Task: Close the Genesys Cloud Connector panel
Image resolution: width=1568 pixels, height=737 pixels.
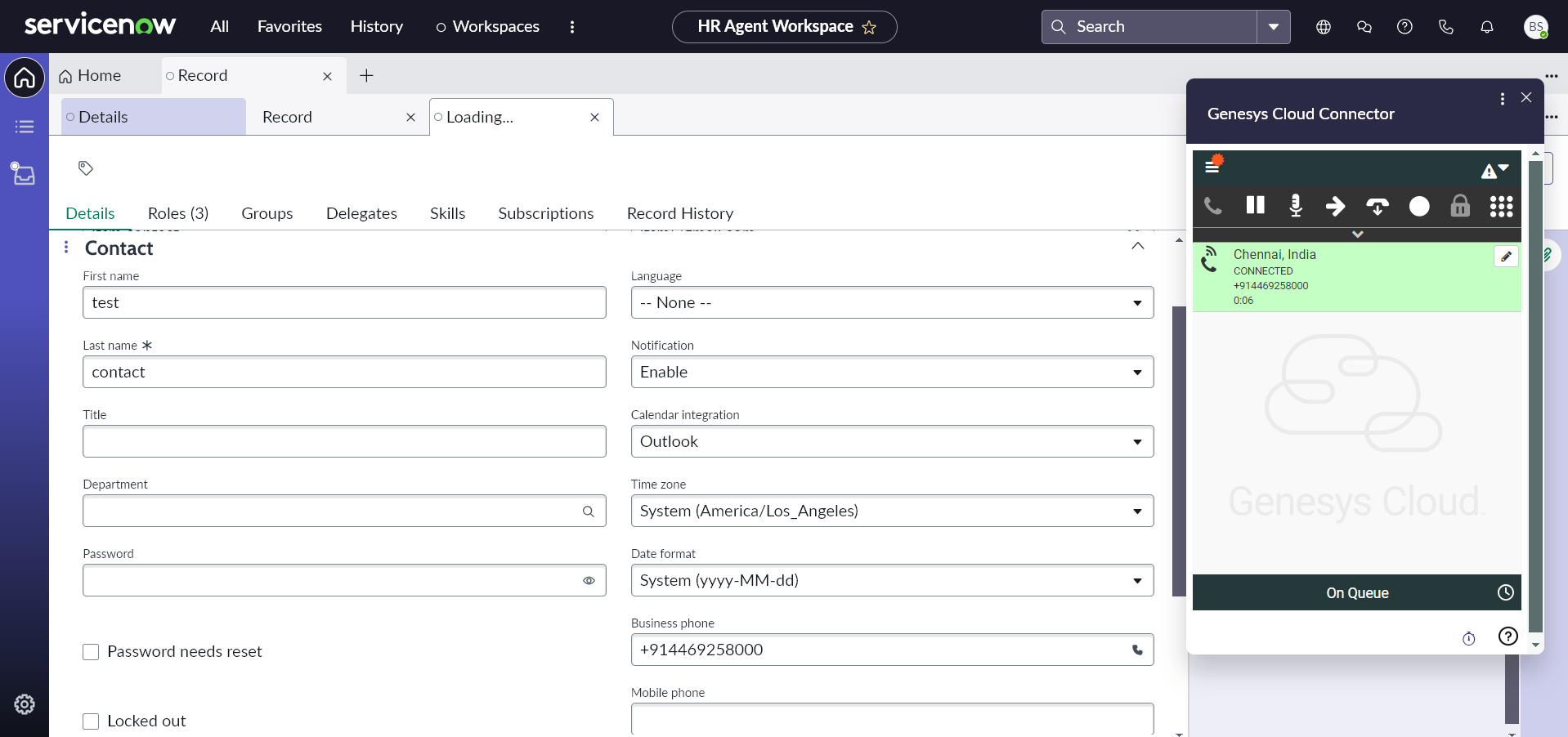Action: point(1526,97)
